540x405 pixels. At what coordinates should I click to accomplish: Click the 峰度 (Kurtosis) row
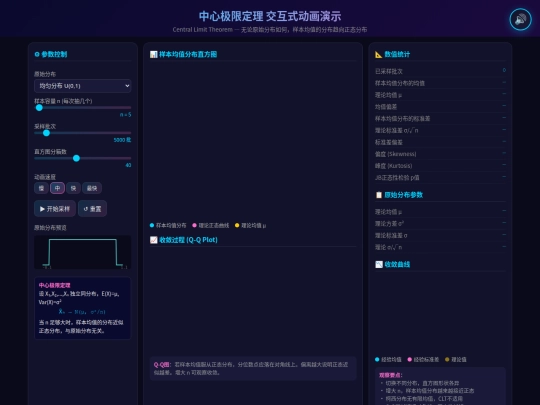click(440, 166)
